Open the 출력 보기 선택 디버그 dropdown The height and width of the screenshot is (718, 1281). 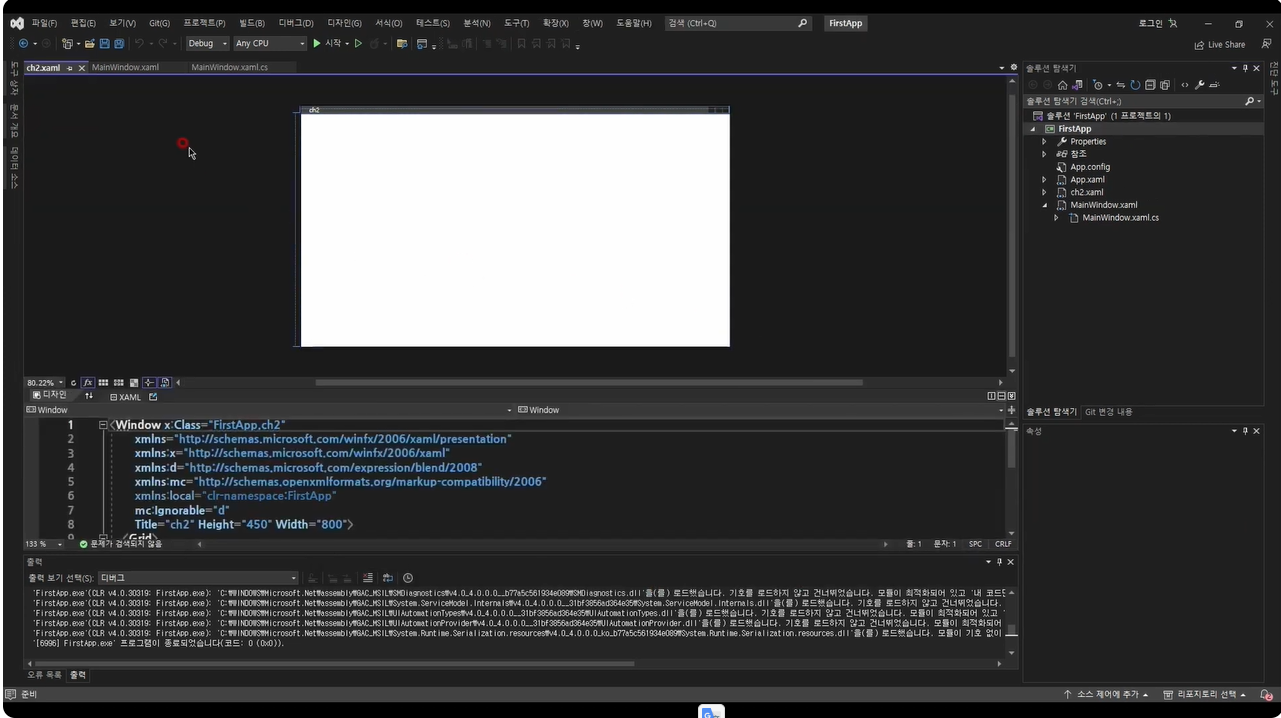(x=198, y=578)
